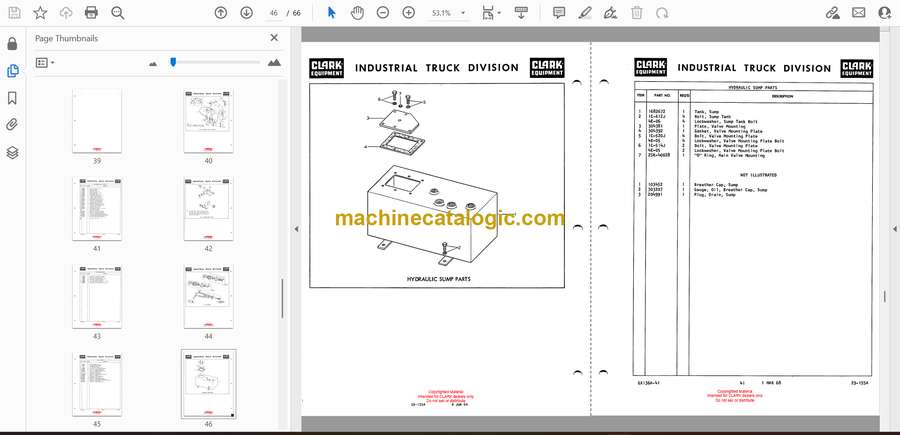
Task: Select page 43 thumbnail
Action: (x=97, y=297)
